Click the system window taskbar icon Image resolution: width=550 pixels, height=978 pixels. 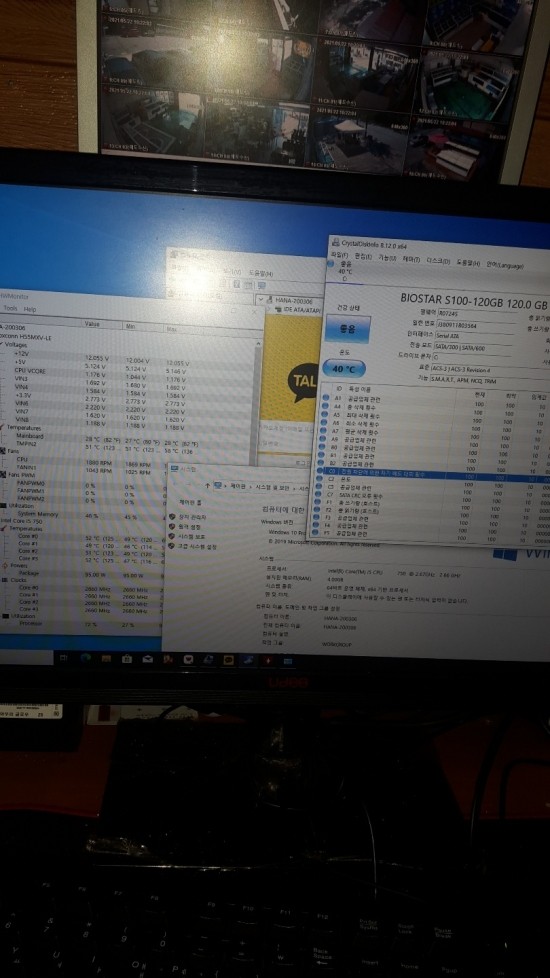coord(288,660)
